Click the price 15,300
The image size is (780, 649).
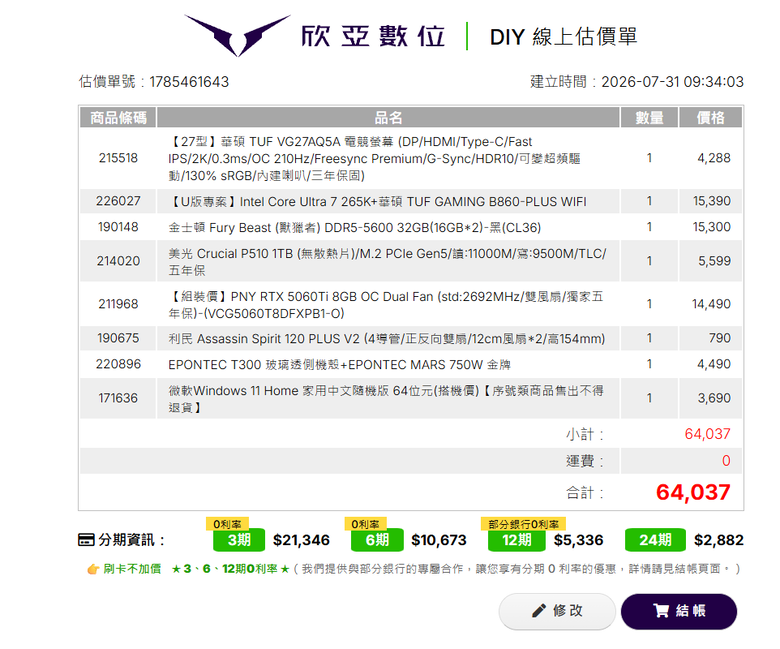pyautogui.click(x=712, y=227)
